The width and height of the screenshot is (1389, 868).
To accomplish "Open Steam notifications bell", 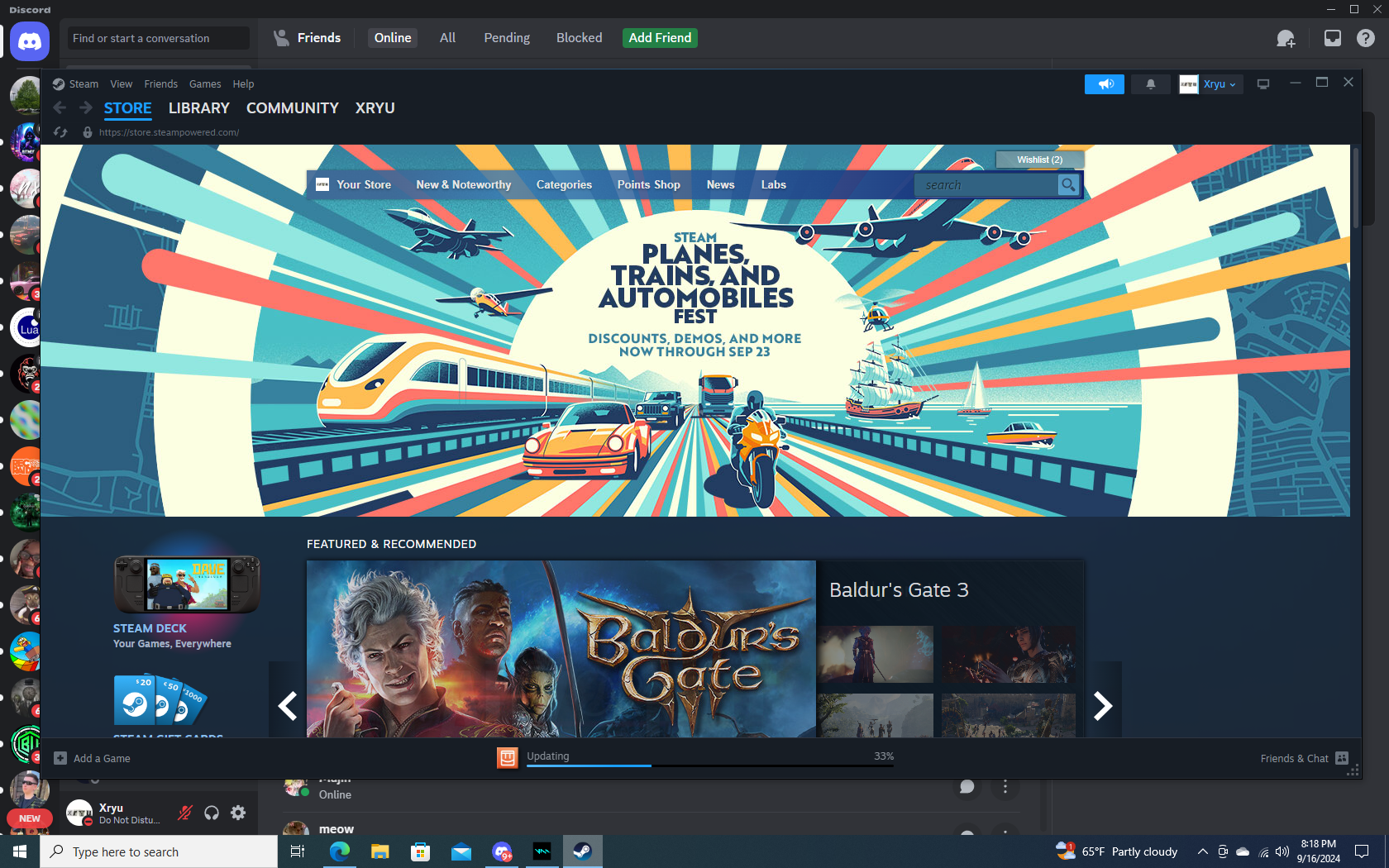I will click(1150, 84).
